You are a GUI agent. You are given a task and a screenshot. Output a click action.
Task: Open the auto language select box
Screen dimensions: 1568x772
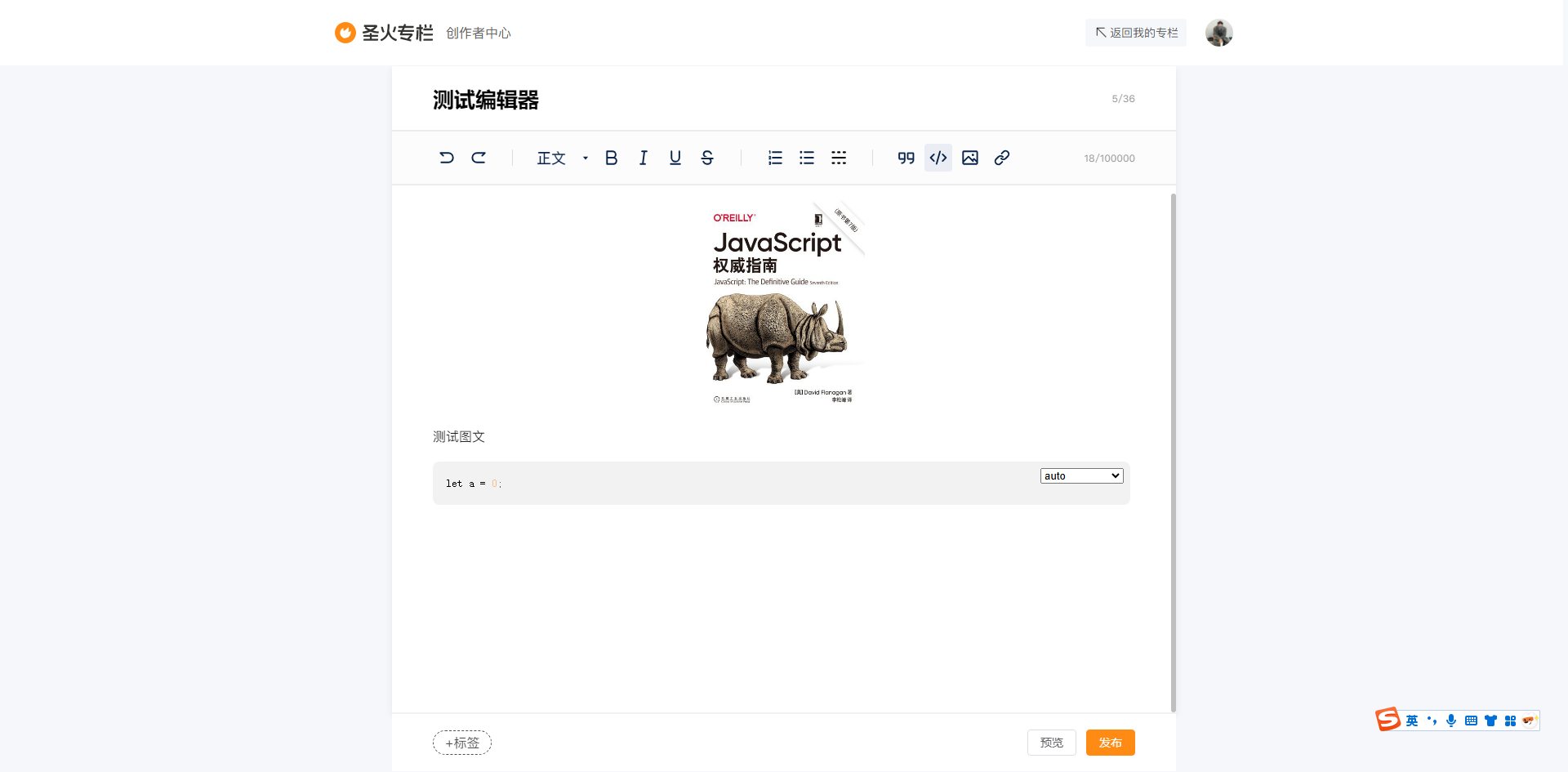click(x=1081, y=475)
